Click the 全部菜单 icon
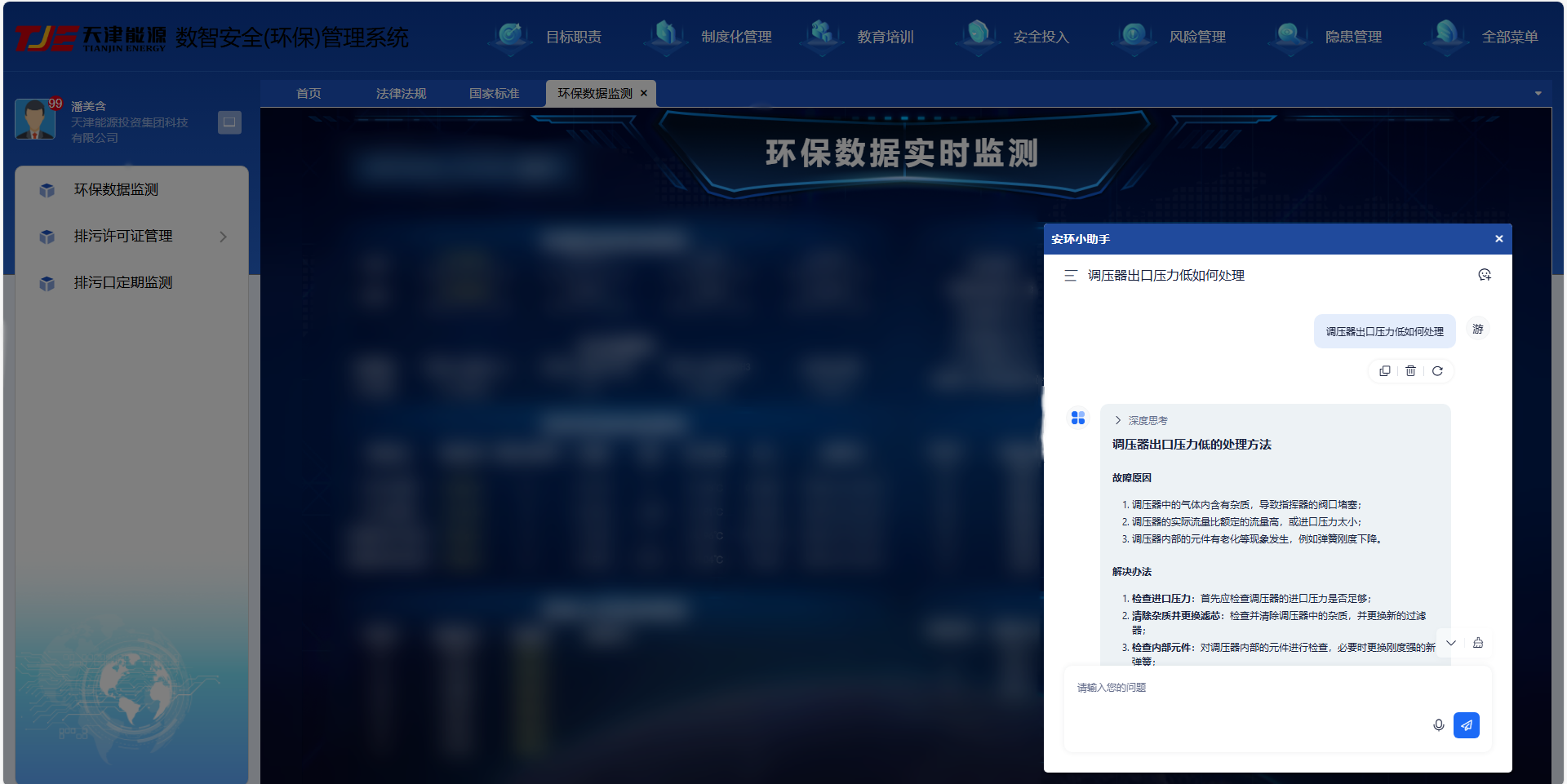Screen dimensions: 1567x784 1446,37
